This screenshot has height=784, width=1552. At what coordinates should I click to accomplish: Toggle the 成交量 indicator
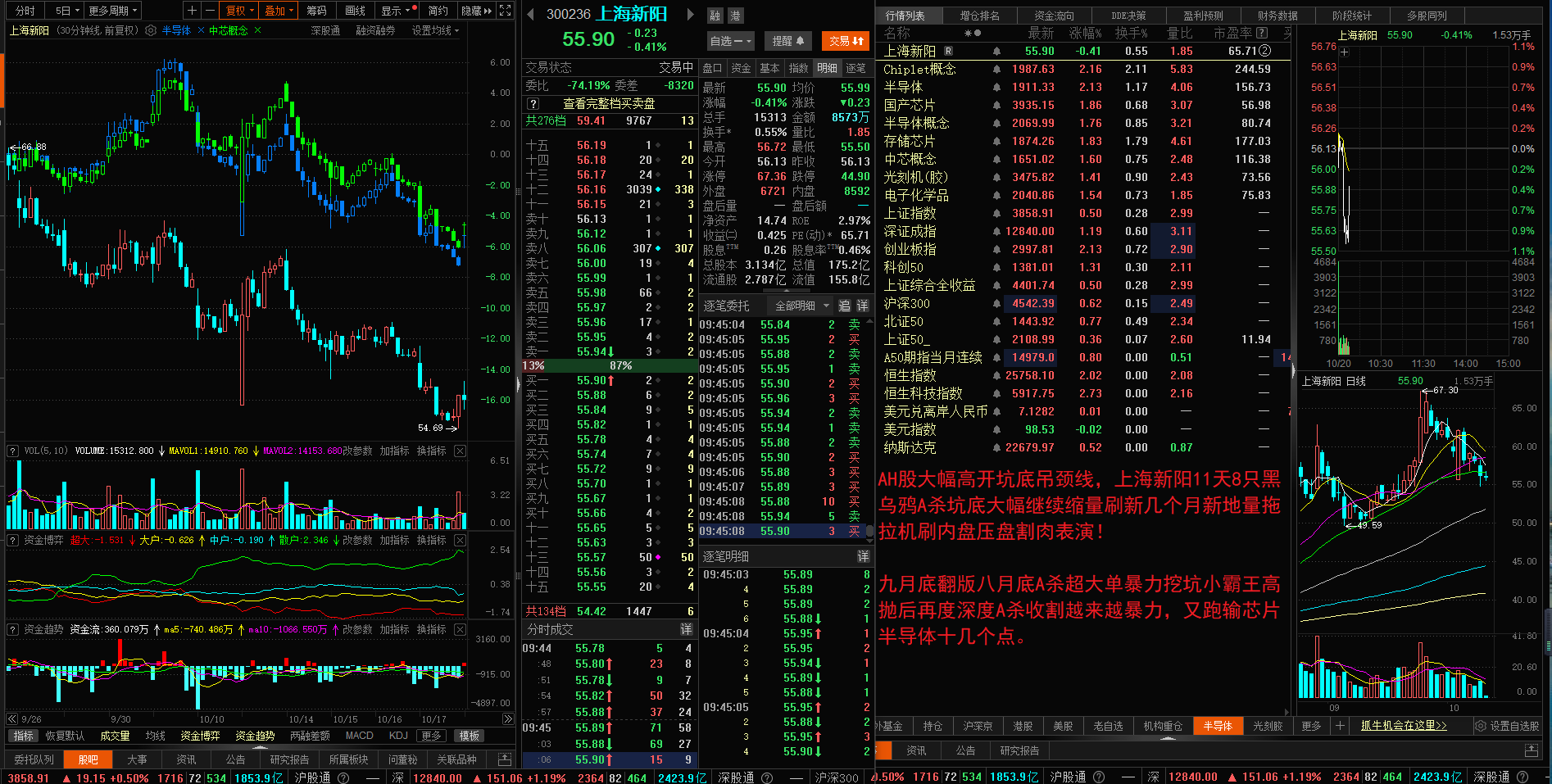point(115,736)
